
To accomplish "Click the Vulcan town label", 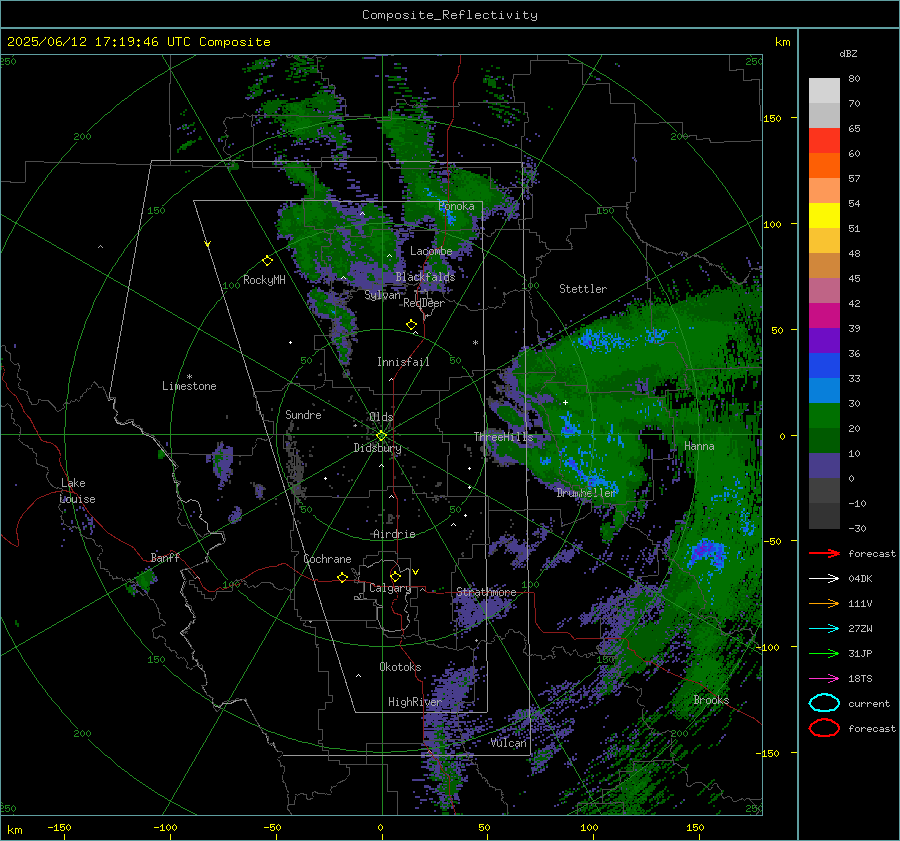I will [509, 743].
